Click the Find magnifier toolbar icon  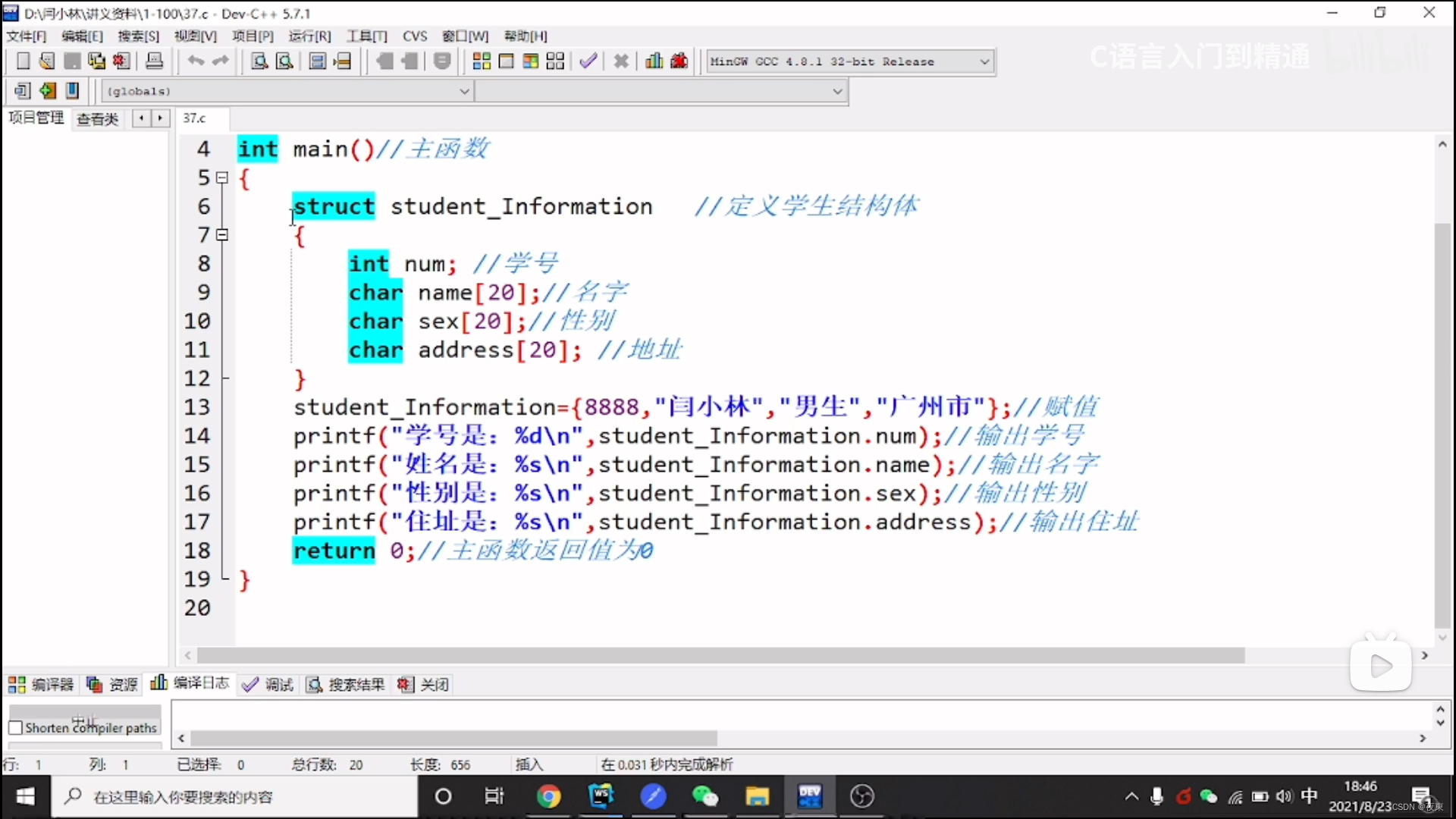[x=259, y=61]
